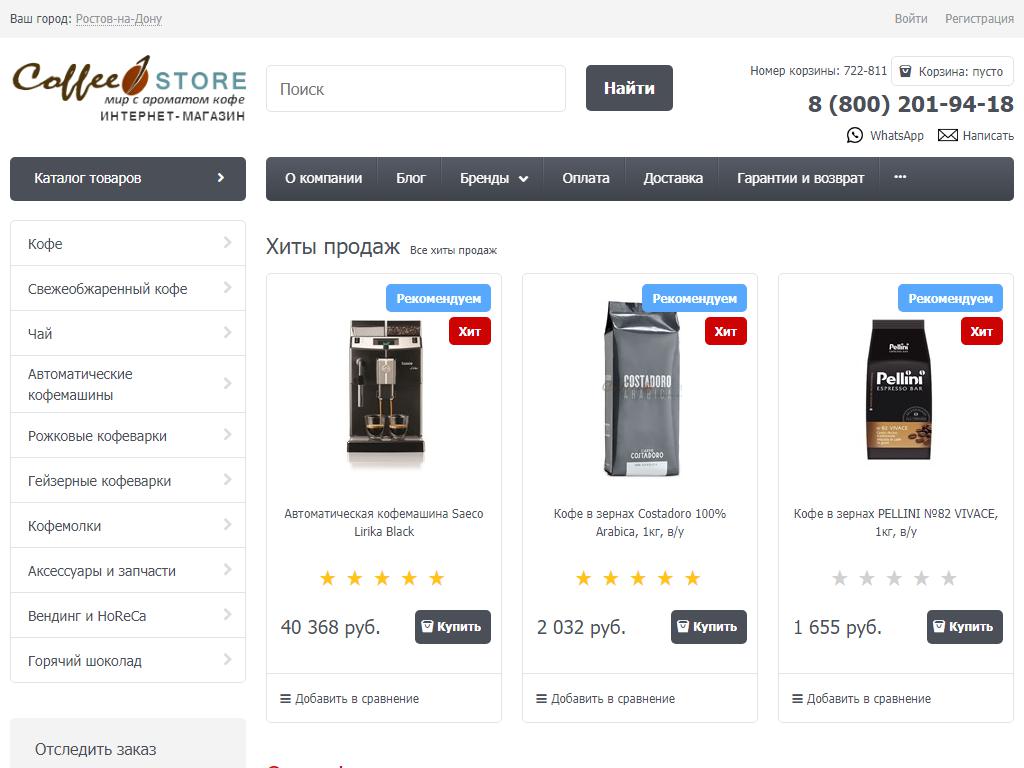Viewport: 1024px width, 768px height.
Task: Expand the Каталог товаров menu
Action: pos(128,178)
